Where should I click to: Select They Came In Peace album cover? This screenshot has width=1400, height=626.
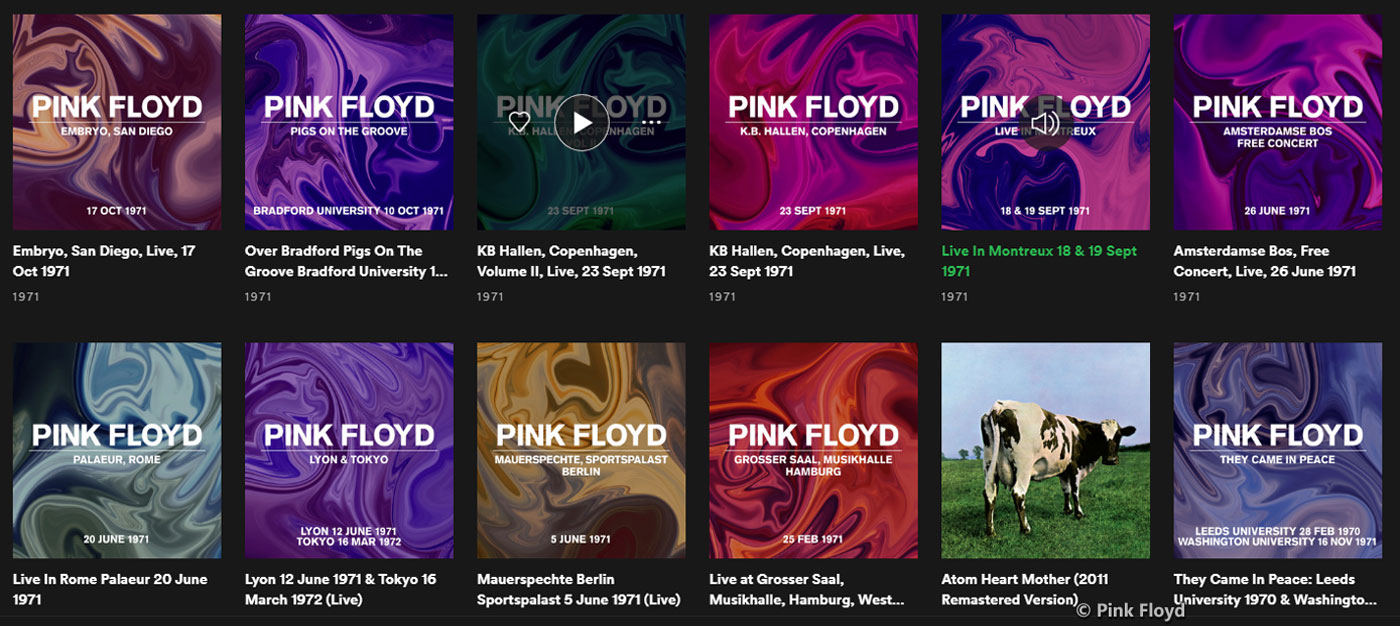[1277, 450]
